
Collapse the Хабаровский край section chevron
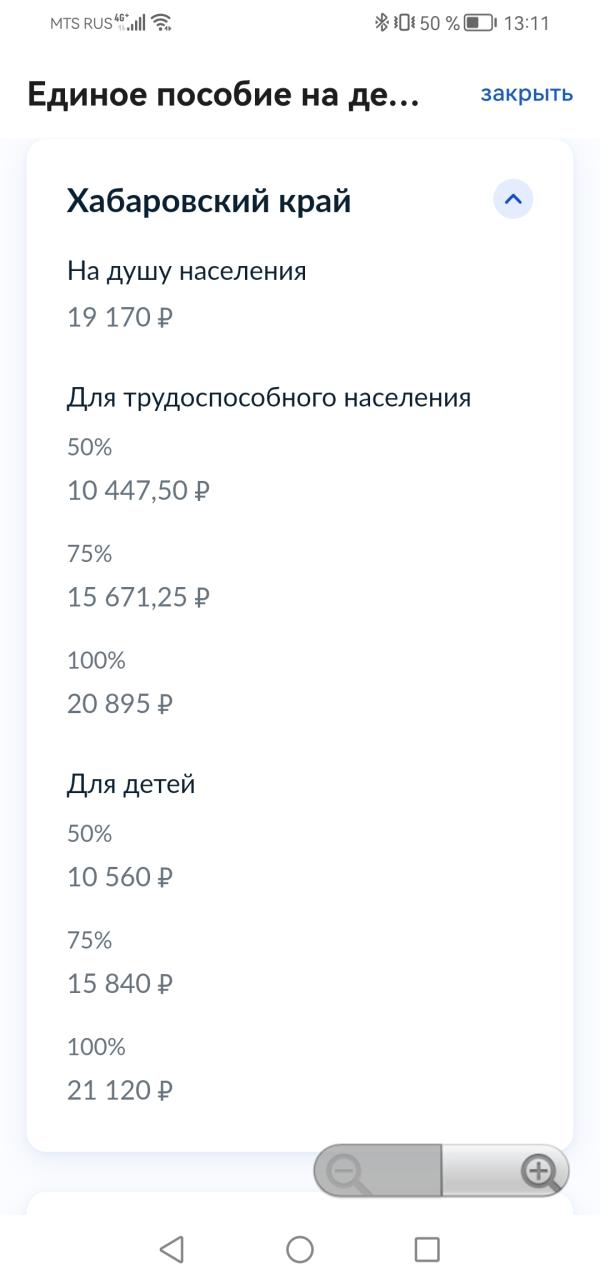[513, 200]
